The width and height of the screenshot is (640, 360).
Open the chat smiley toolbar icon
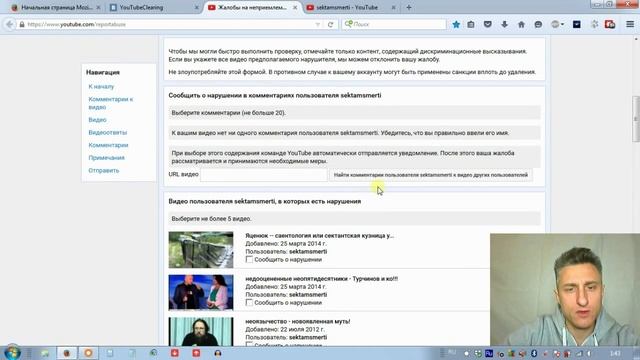pyautogui.click(x=538, y=24)
